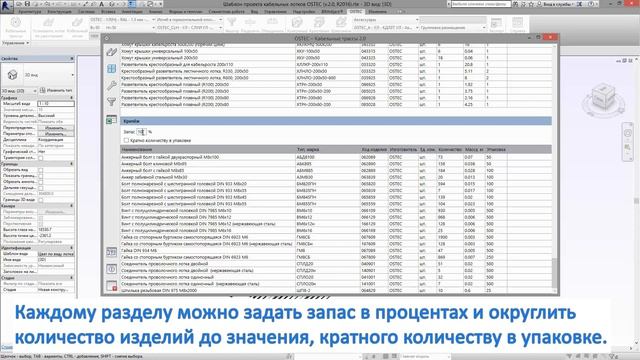The height and width of the screenshot is (360, 640).
Task: Click the columns layout icon near dialog sidebar bottom
Action: point(111,252)
